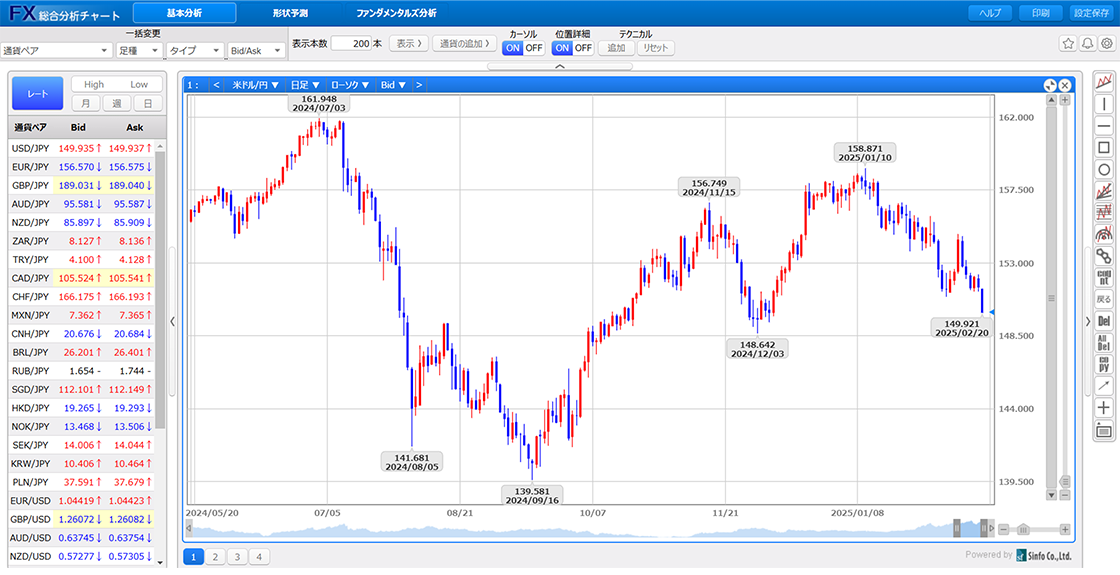Open the 通貨ペア dropdown

click(x=56, y=51)
